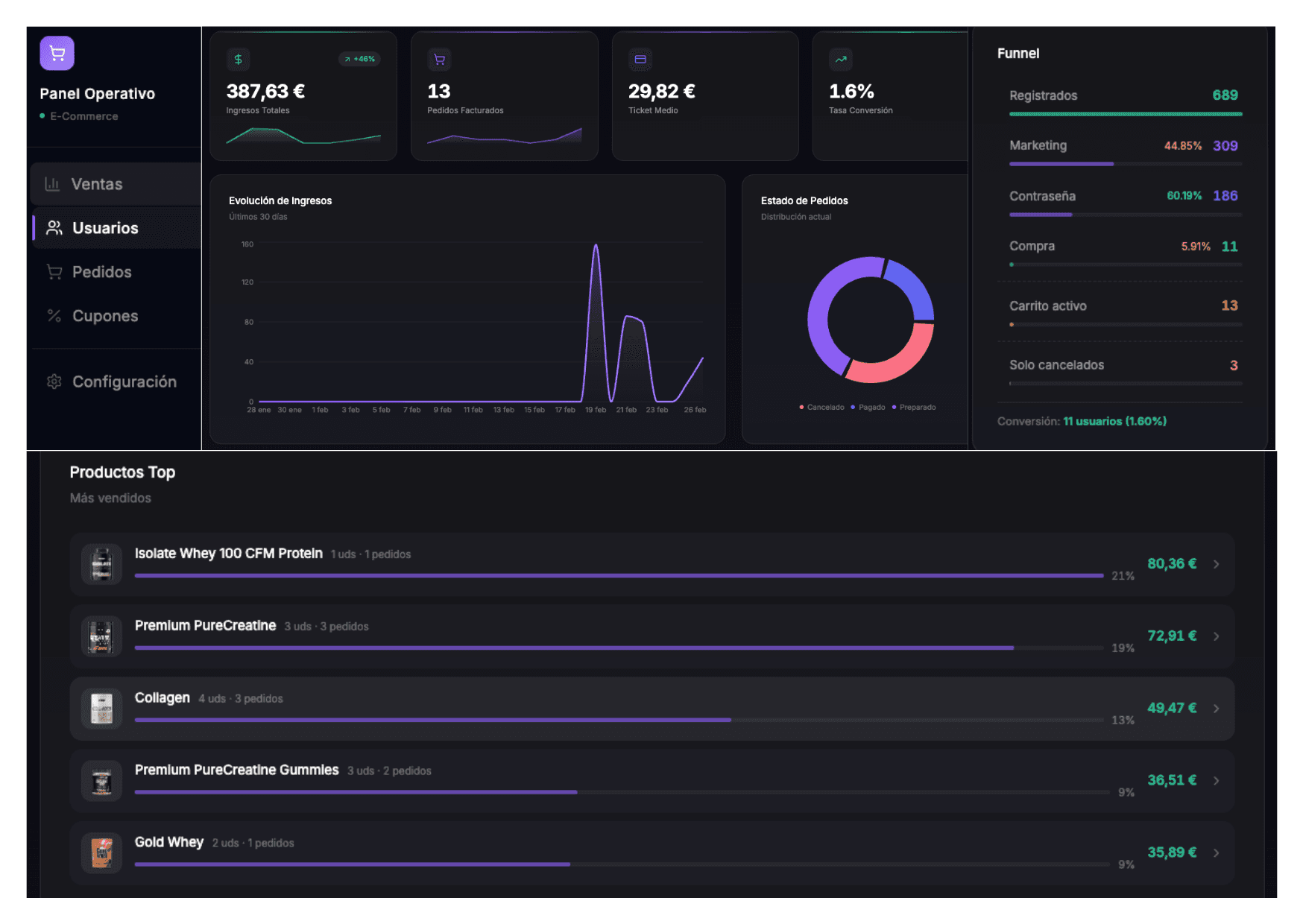The height and width of the screenshot is (924, 1303).
Task: Toggle the Preparado legend item in donut chart
Action: point(914,408)
